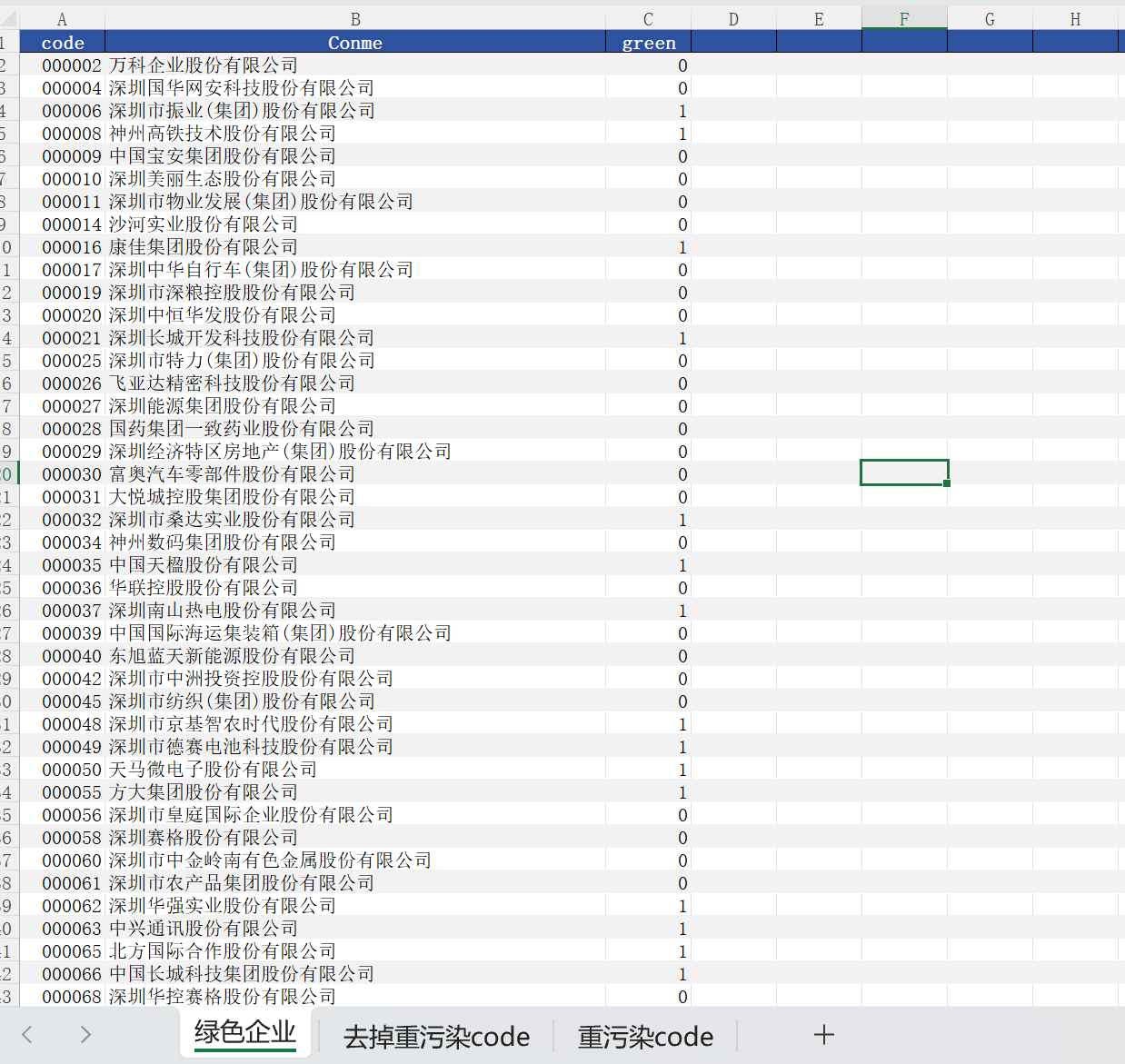Select cell 天马微电子股份有限公司
Screen dimensions: 1125x1064
click(355, 769)
